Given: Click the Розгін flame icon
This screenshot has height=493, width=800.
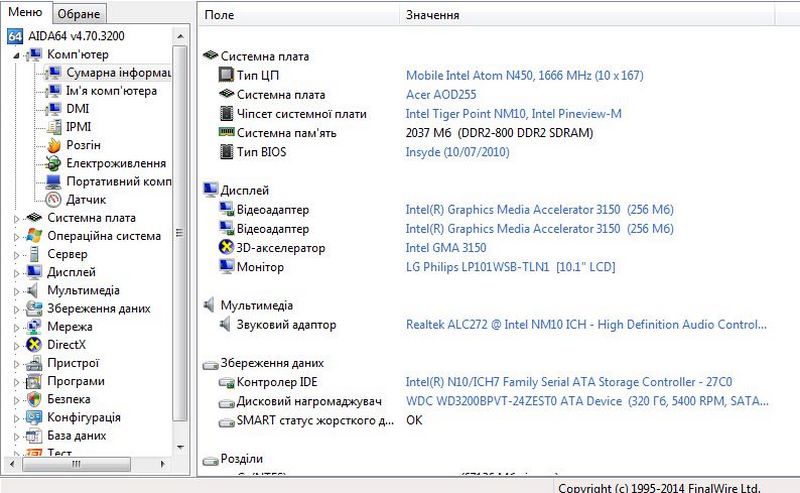Looking at the screenshot, I should tap(54, 145).
